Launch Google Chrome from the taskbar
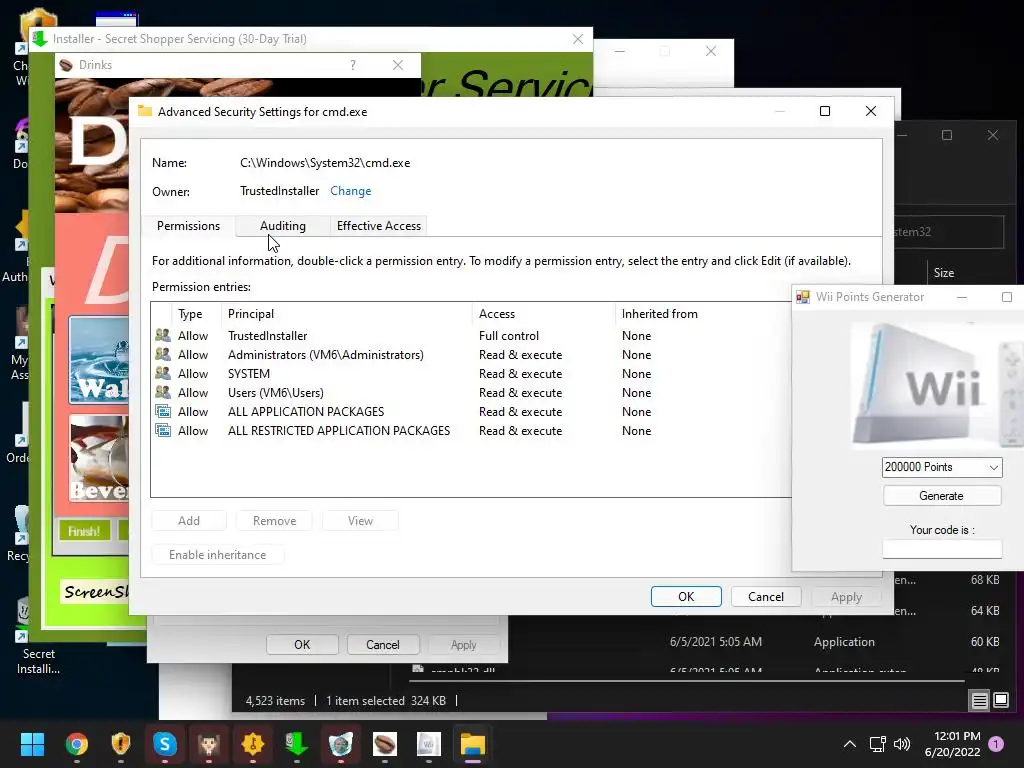The width and height of the screenshot is (1024, 768). pos(76,744)
